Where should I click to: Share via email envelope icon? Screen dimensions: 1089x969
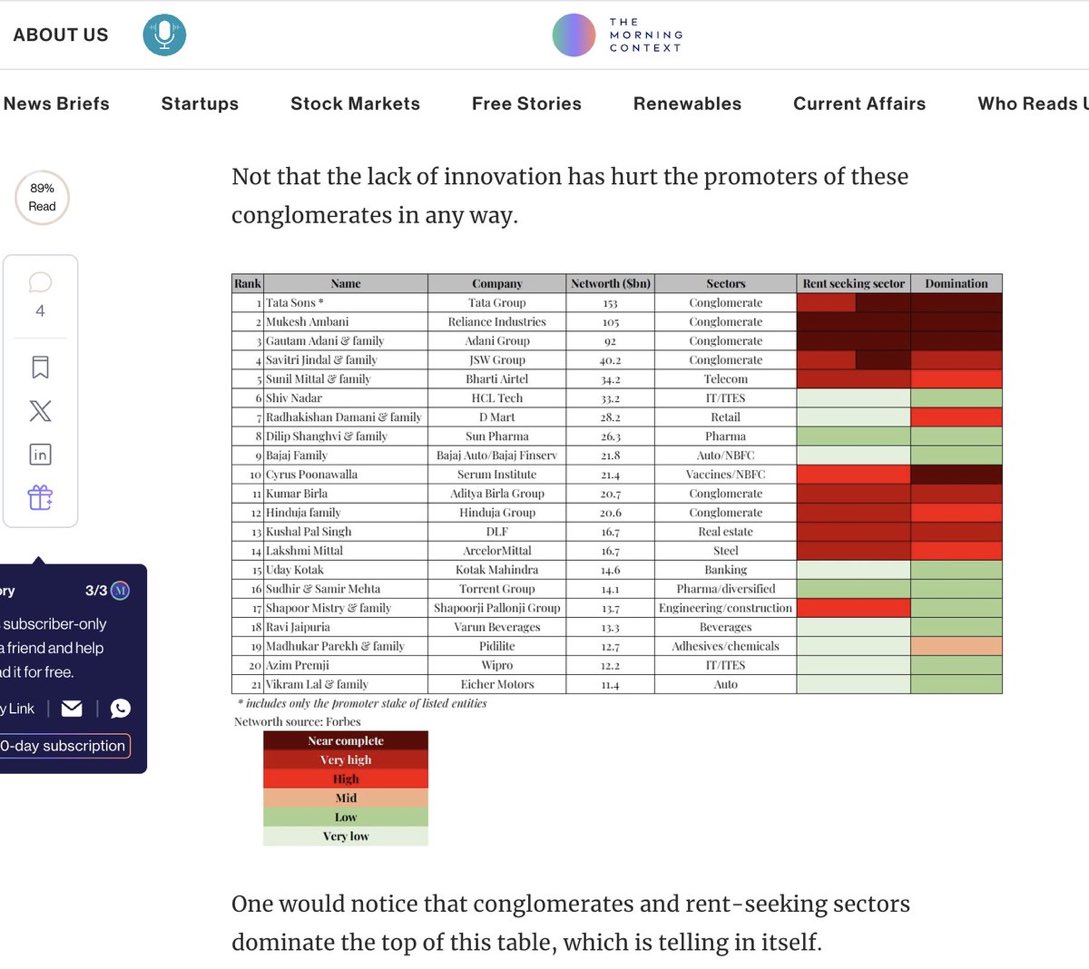pyautogui.click(x=72, y=708)
